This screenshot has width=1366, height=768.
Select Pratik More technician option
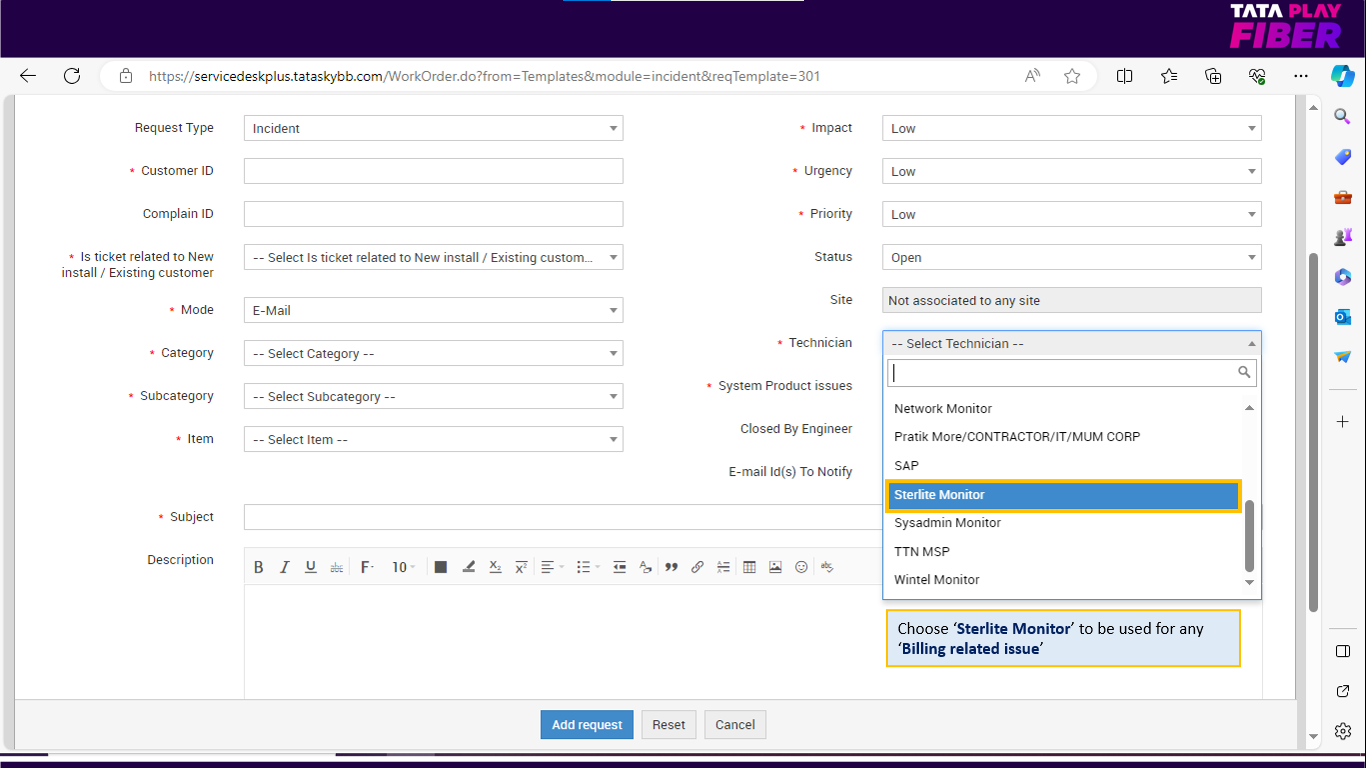point(1064,437)
